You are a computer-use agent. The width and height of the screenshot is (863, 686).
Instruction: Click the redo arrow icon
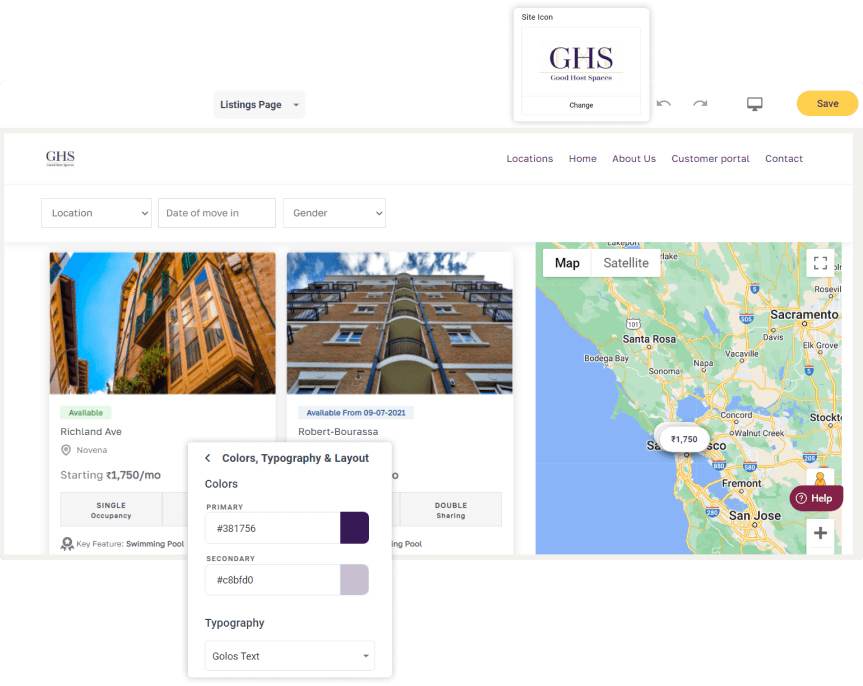tap(700, 104)
